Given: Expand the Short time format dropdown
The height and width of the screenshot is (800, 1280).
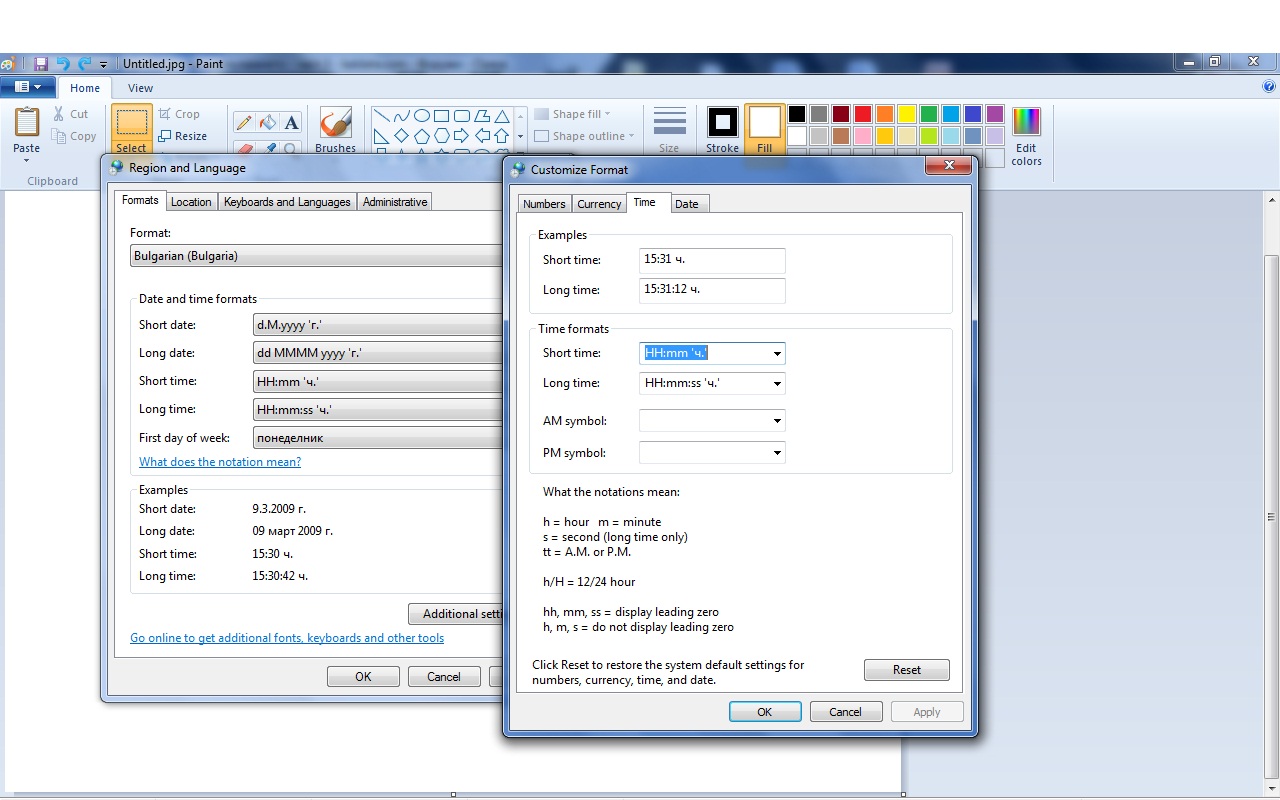Looking at the screenshot, I should pos(777,353).
